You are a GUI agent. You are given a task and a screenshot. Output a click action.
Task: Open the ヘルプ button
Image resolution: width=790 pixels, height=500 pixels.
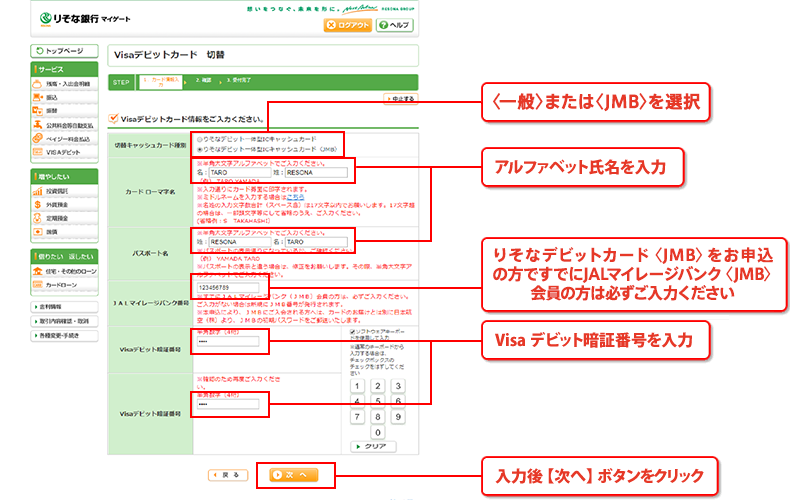click(395, 25)
